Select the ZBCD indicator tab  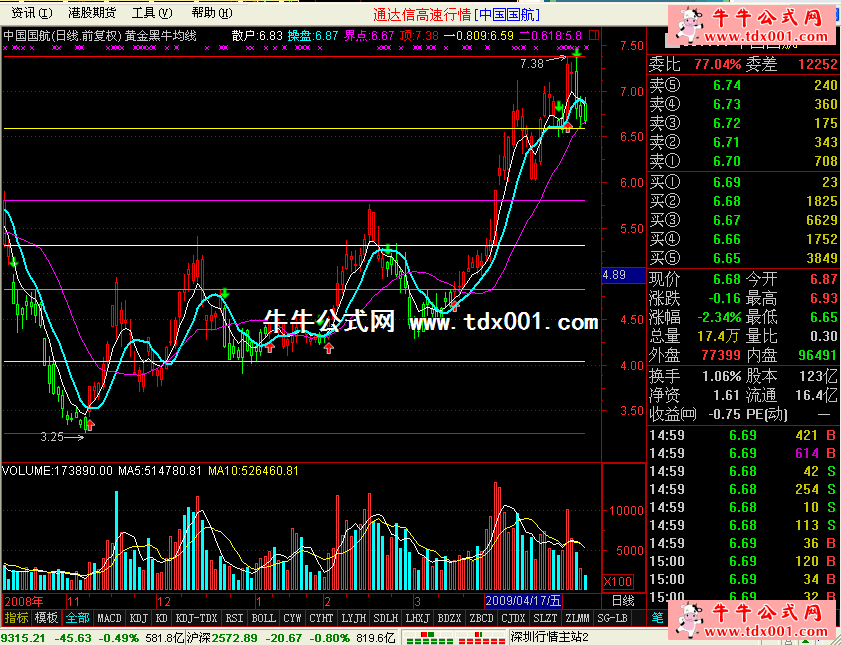tap(481, 618)
